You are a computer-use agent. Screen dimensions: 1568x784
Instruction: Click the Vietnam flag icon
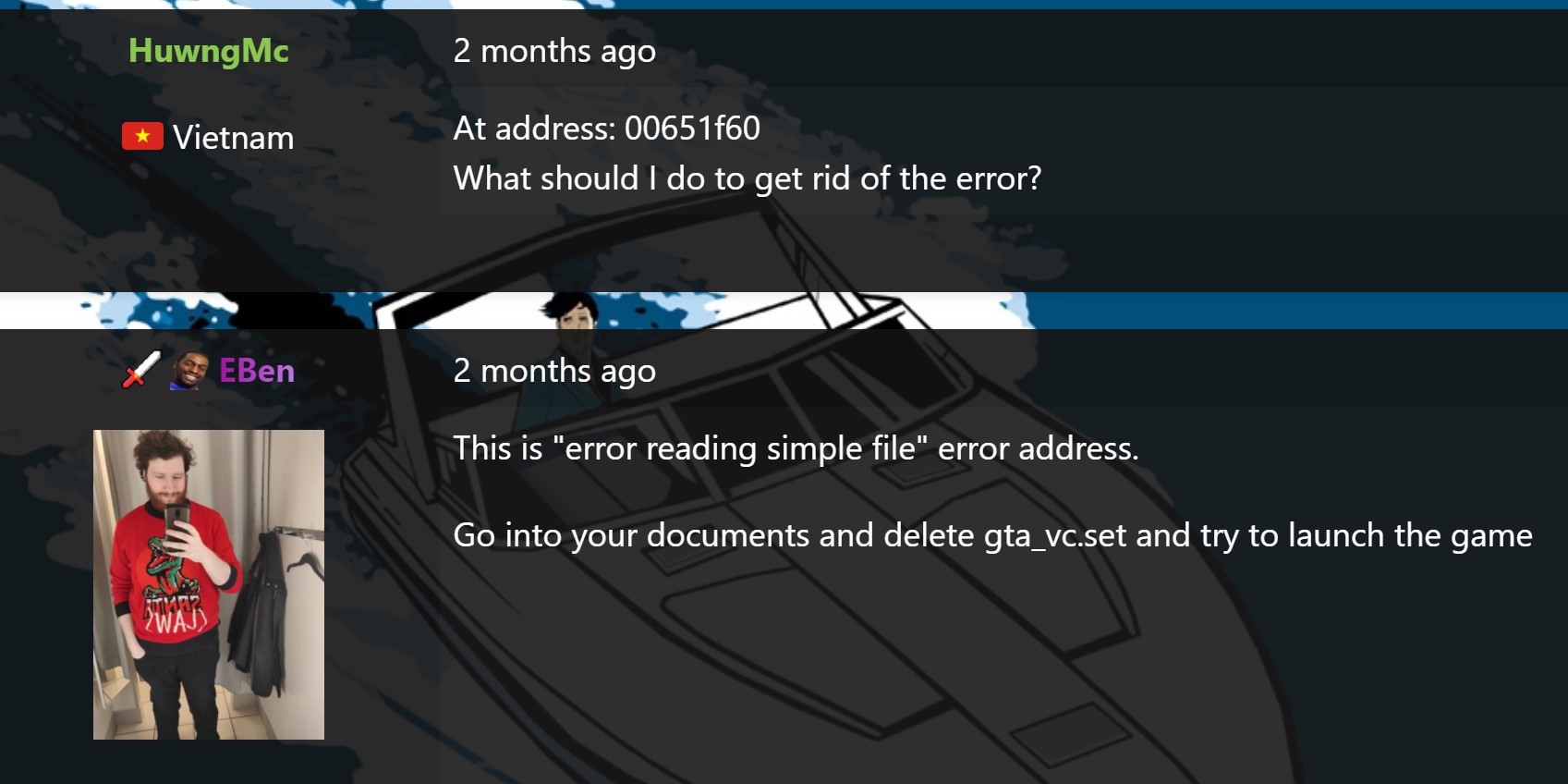(x=142, y=137)
